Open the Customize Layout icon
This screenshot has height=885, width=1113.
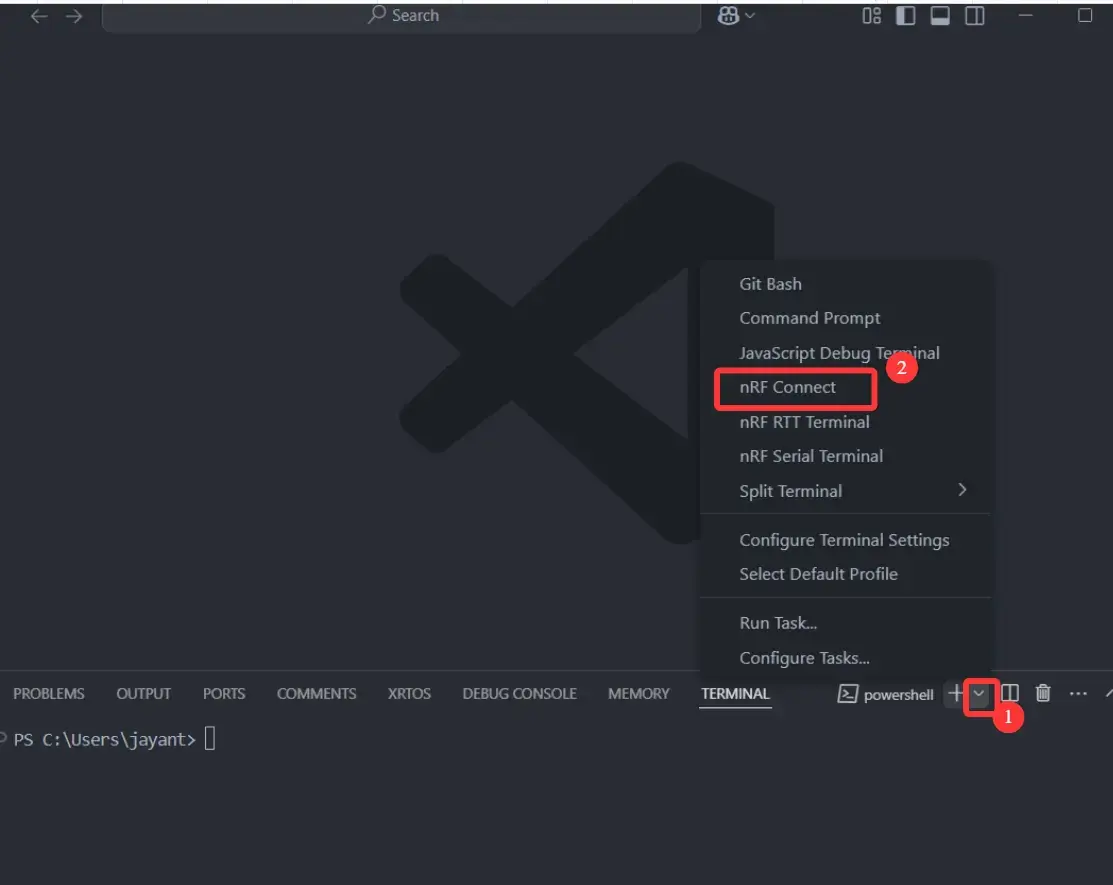pyautogui.click(x=872, y=16)
